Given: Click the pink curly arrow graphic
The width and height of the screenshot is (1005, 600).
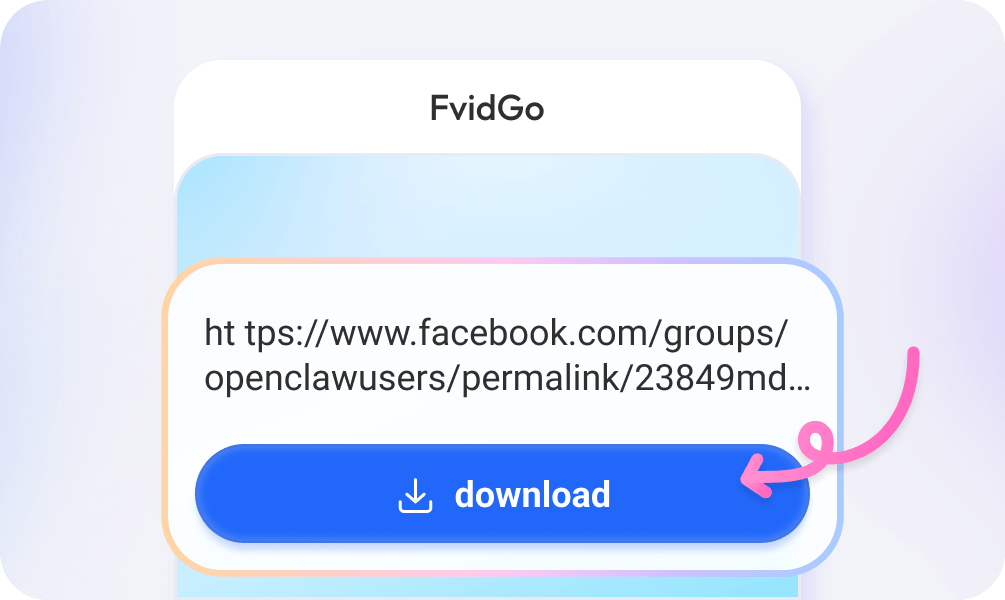Looking at the screenshot, I should (831, 422).
